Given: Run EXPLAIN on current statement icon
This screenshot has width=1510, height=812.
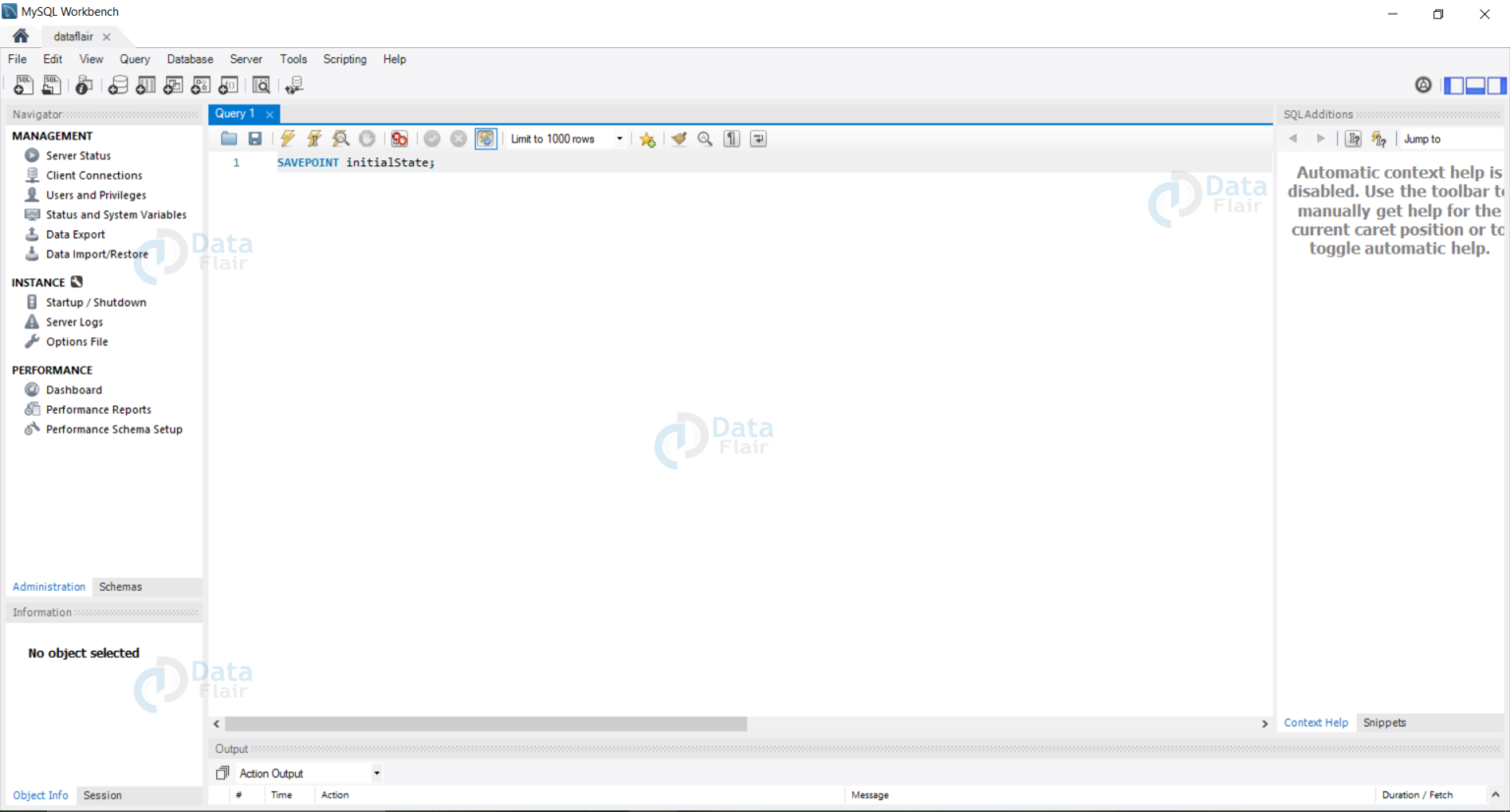Looking at the screenshot, I should click(x=340, y=139).
